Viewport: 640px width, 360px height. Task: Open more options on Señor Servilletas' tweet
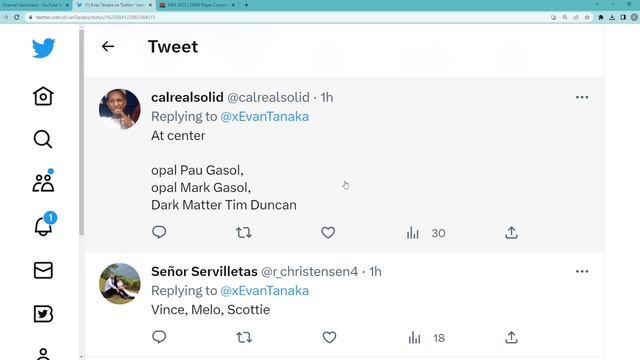coord(582,271)
